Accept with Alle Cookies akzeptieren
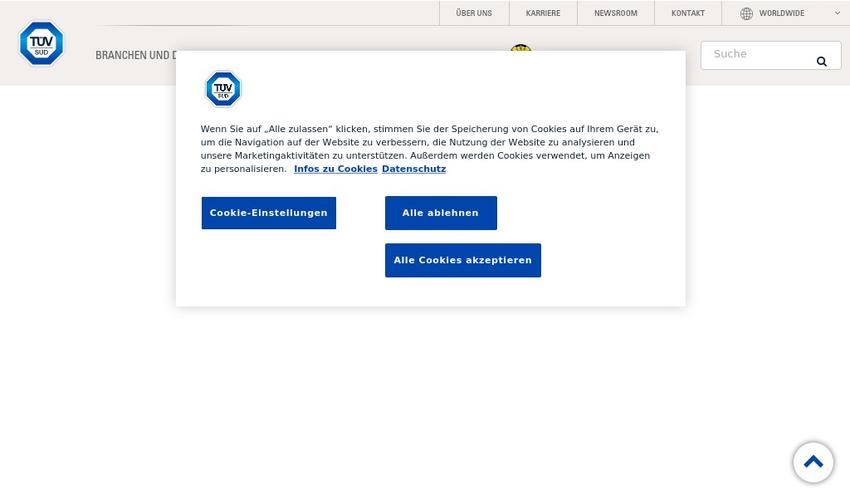The height and width of the screenshot is (500, 850). (x=462, y=260)
